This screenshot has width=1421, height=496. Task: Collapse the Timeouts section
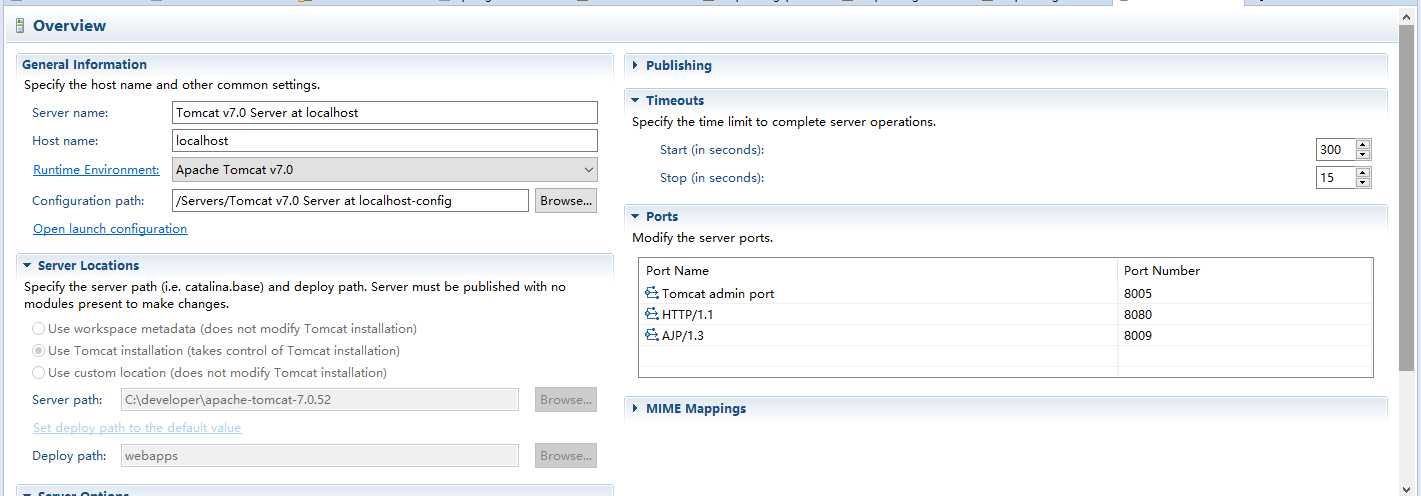tap(635, 100)
